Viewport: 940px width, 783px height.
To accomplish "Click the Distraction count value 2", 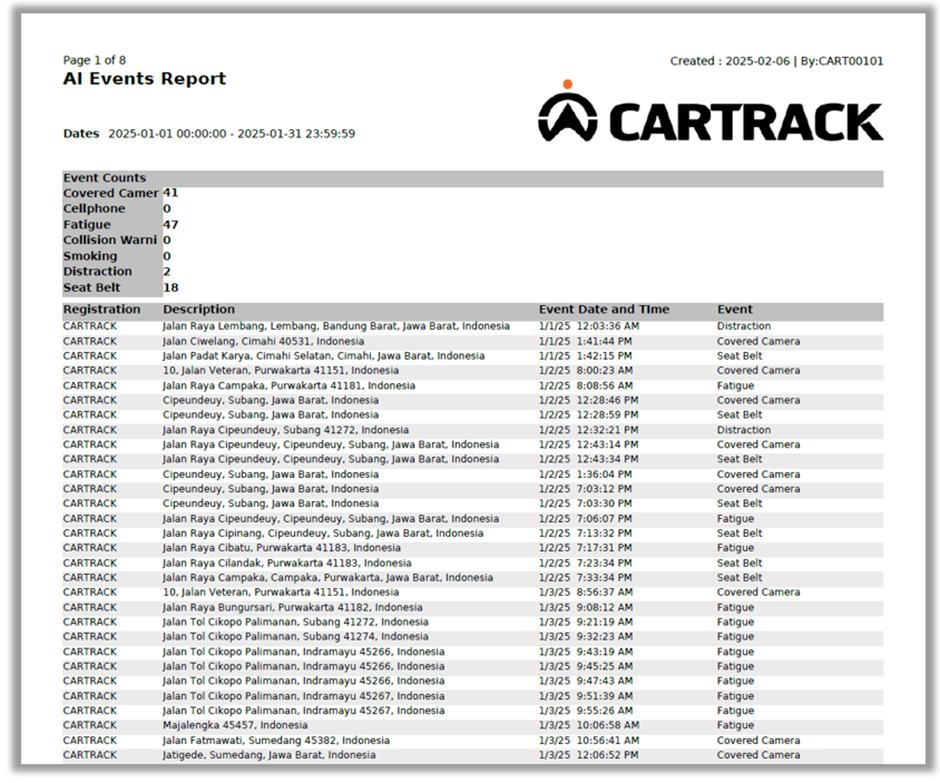I will click(167, 272).
